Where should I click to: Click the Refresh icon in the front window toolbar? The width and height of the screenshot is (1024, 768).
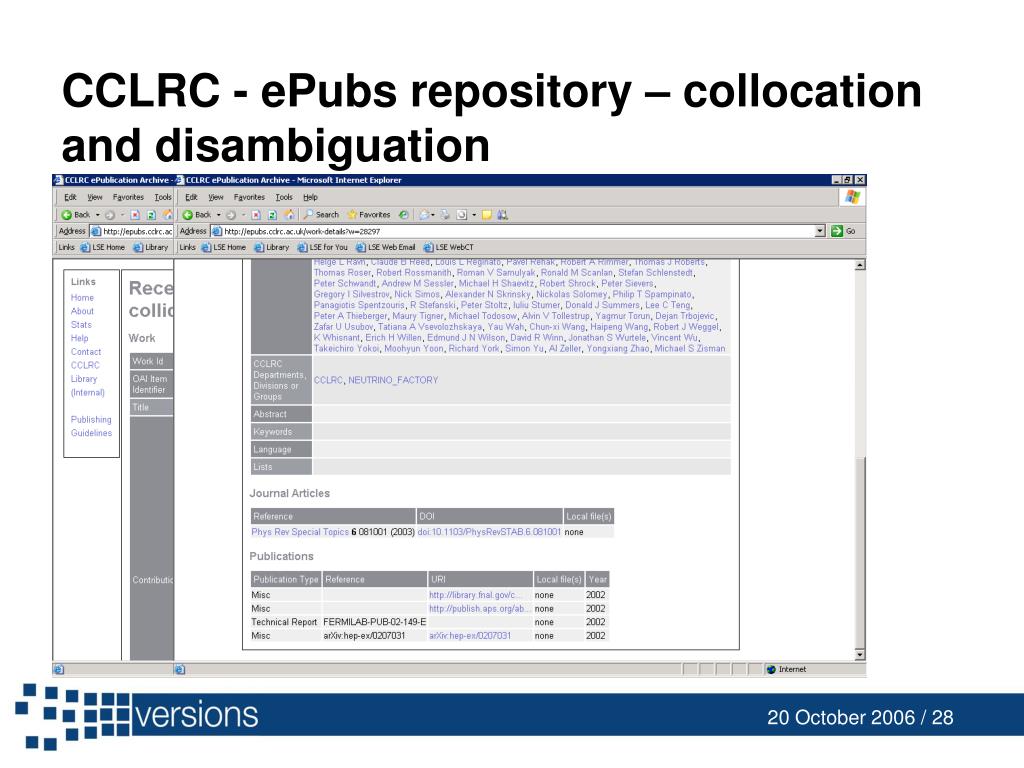tap(272, 215)
